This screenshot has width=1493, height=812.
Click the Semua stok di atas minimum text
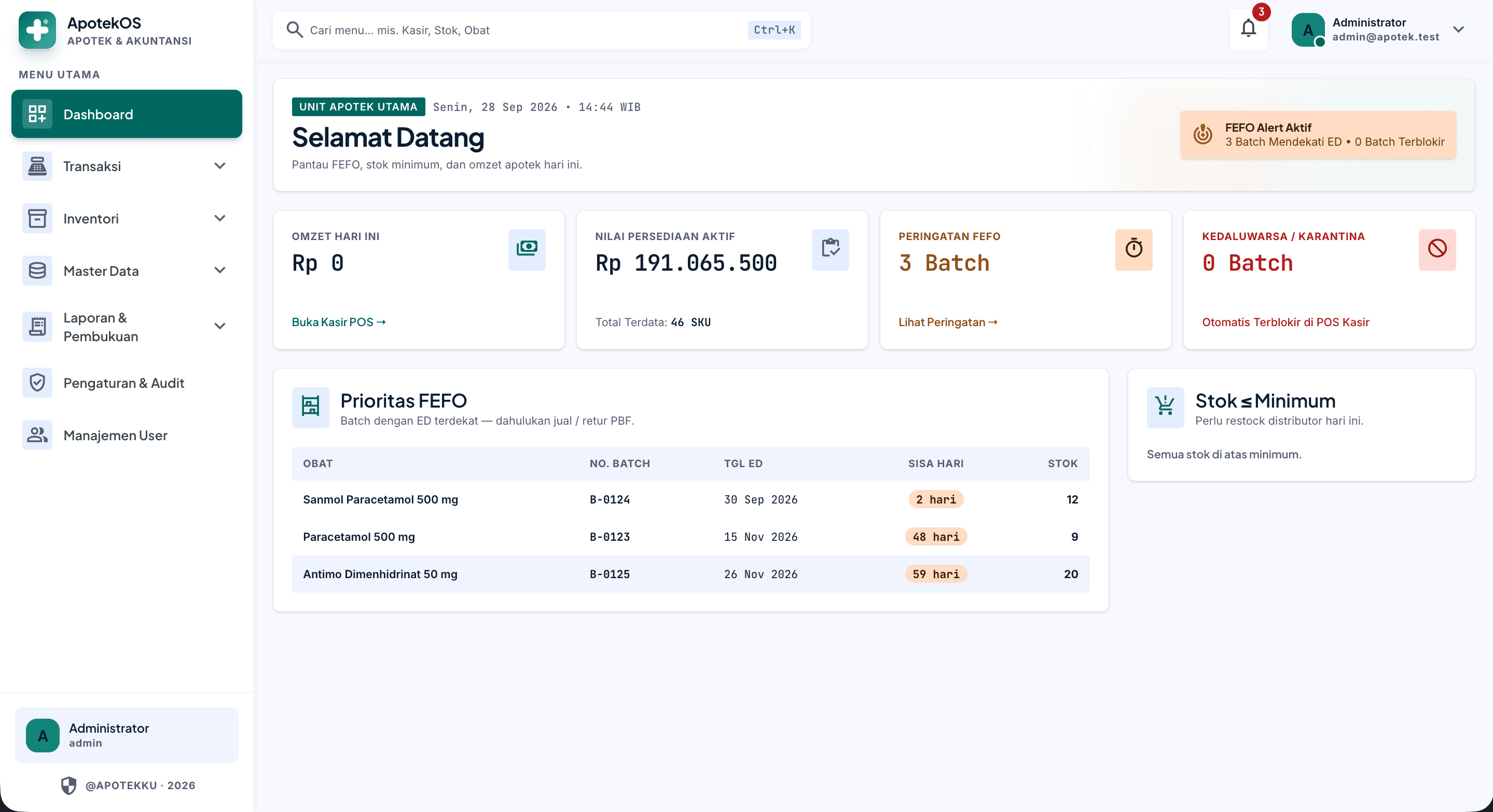tap(1224, 454)
